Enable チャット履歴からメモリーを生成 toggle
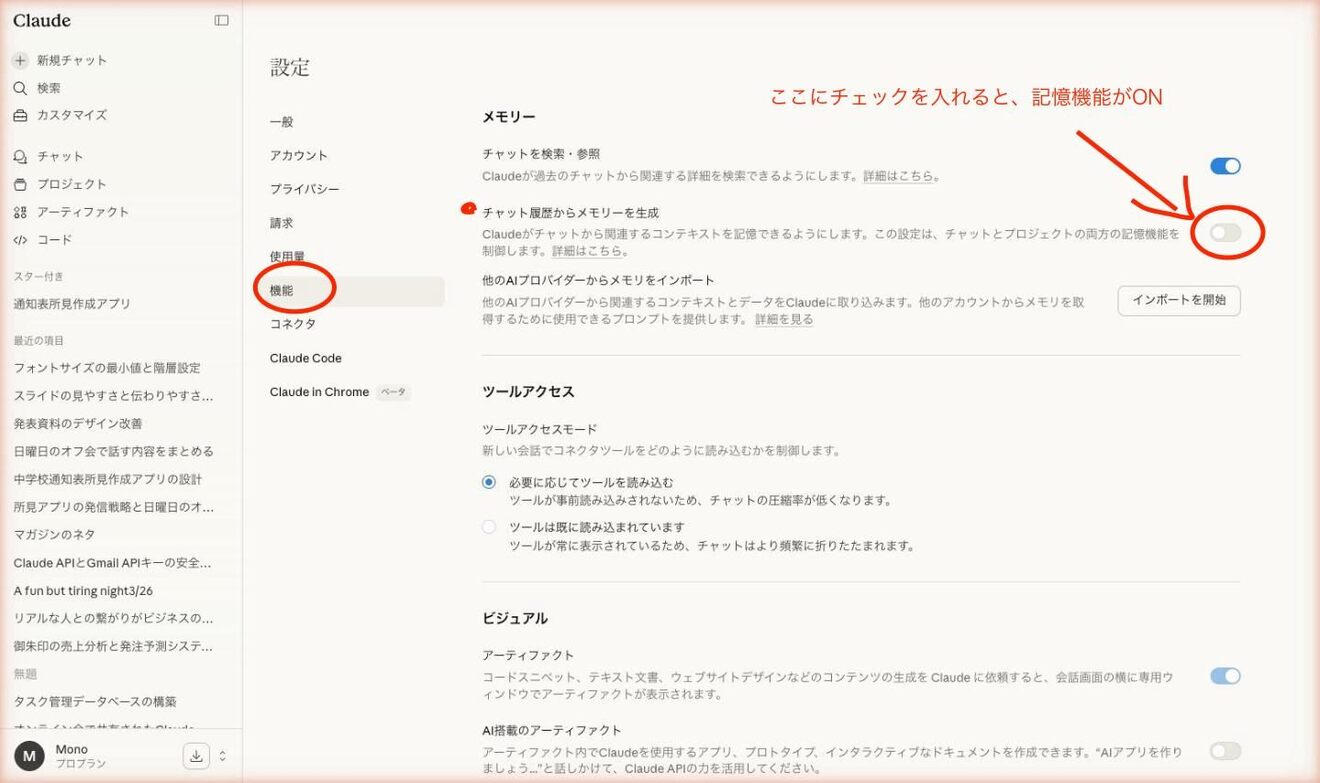 pos(1225,233)
